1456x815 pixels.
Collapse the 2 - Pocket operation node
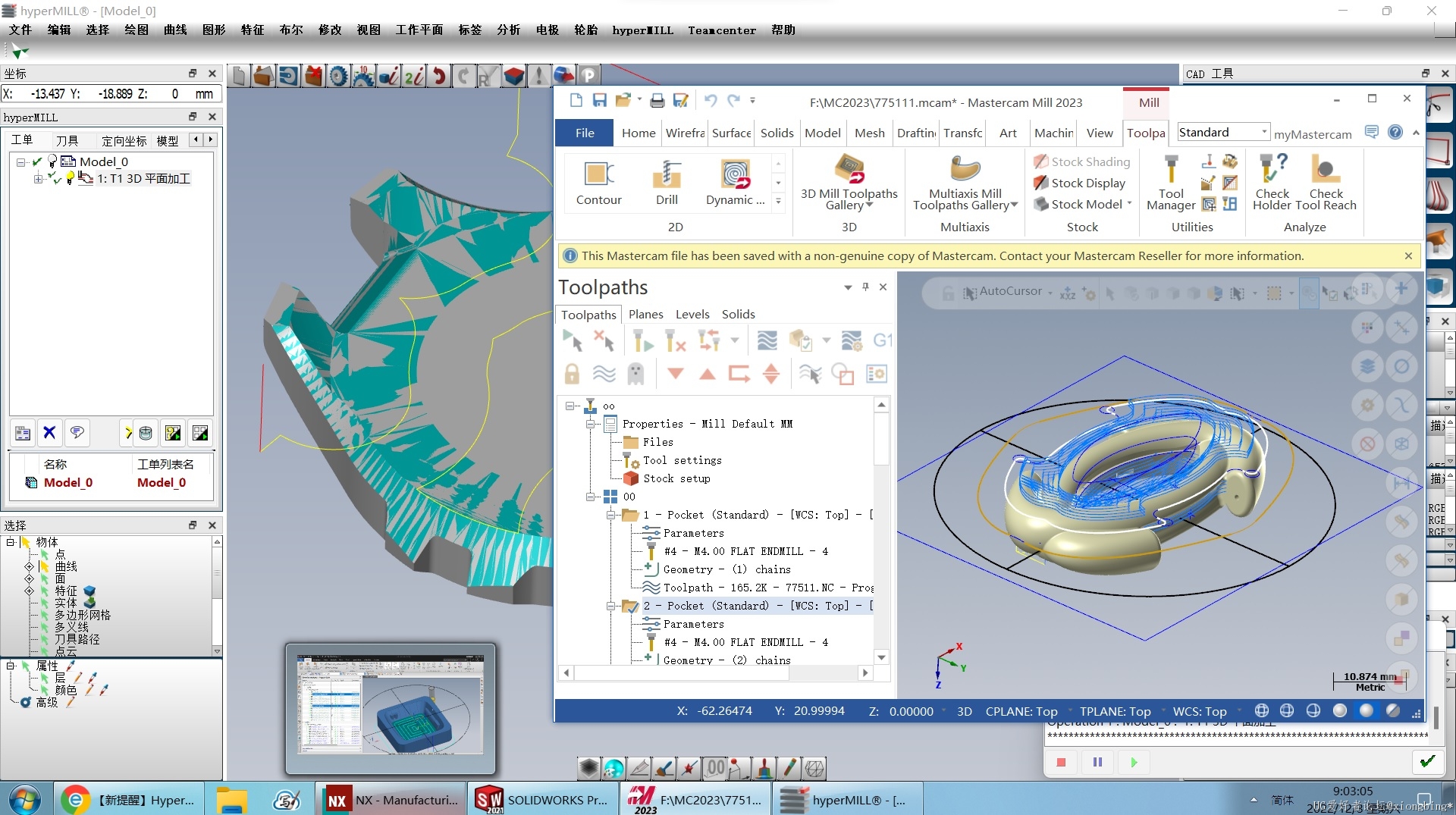coord(610,606)
